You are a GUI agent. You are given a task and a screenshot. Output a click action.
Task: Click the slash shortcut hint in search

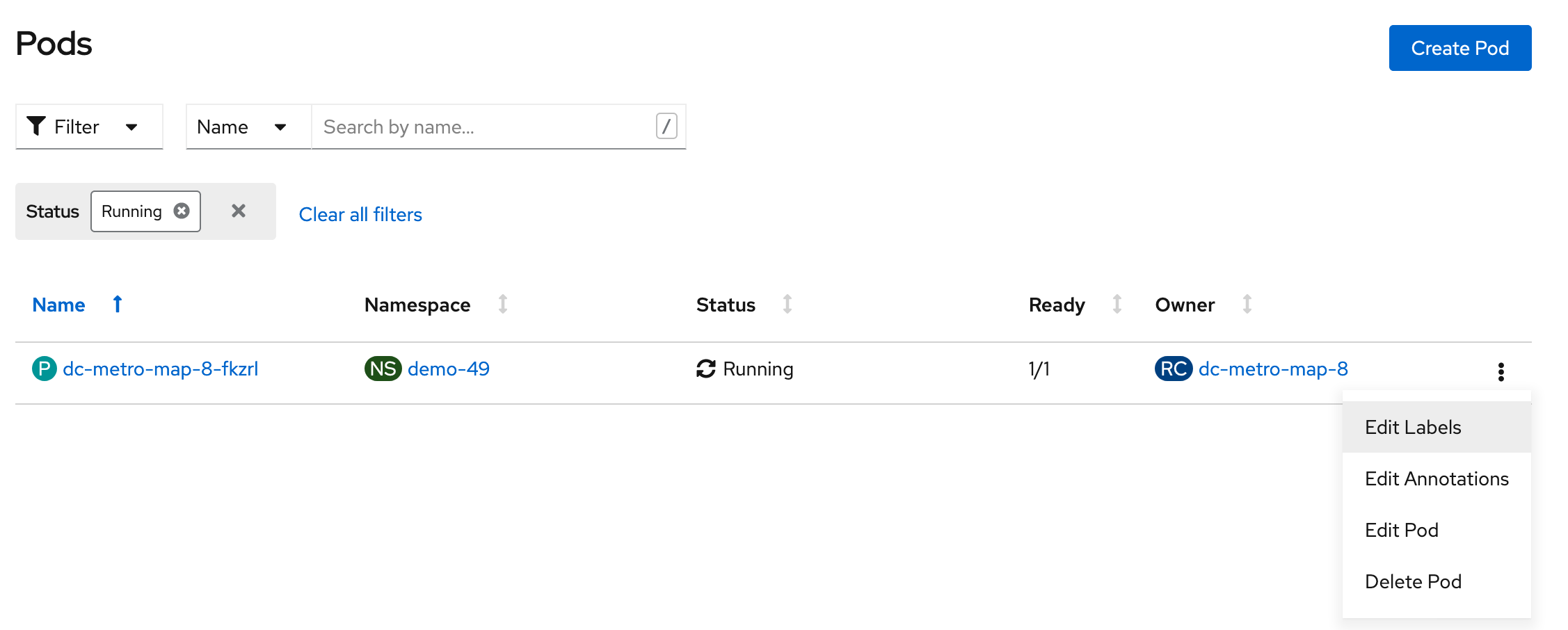(666, 126)
